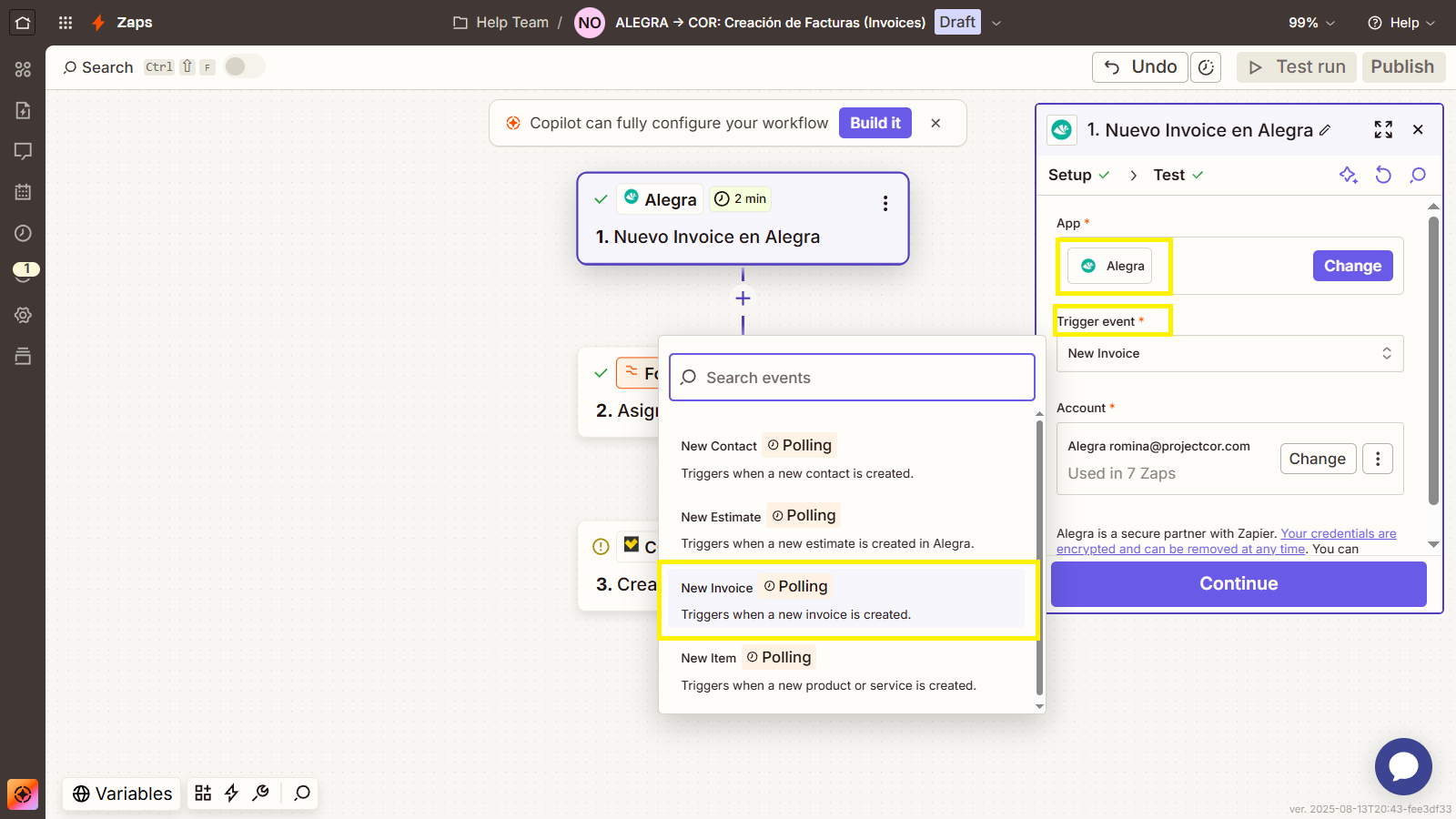The height and width of the screenshot is (819, 1456).
Task: Select the New Contact trigger event
Action: 846,459
